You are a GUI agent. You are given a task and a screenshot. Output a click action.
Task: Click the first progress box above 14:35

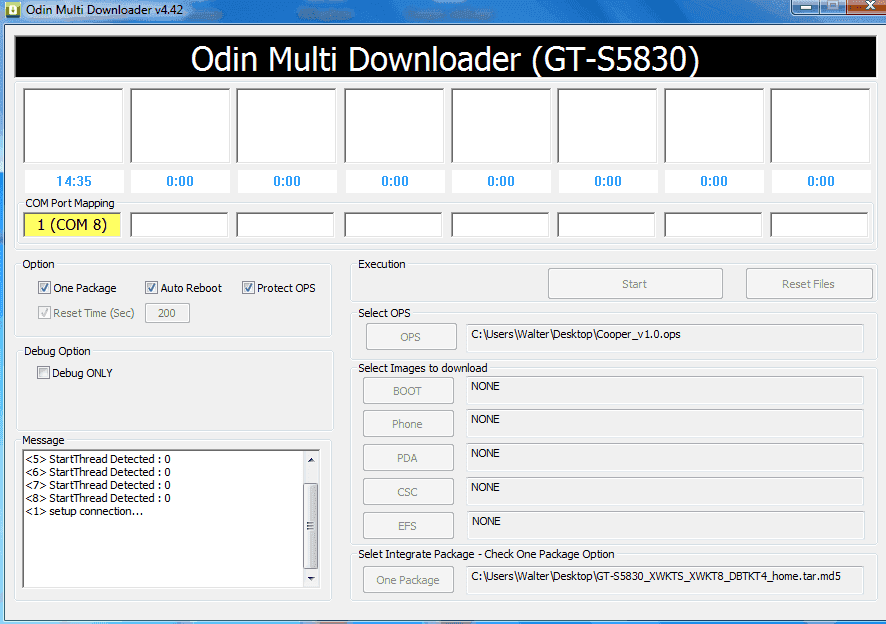[73, 125]
